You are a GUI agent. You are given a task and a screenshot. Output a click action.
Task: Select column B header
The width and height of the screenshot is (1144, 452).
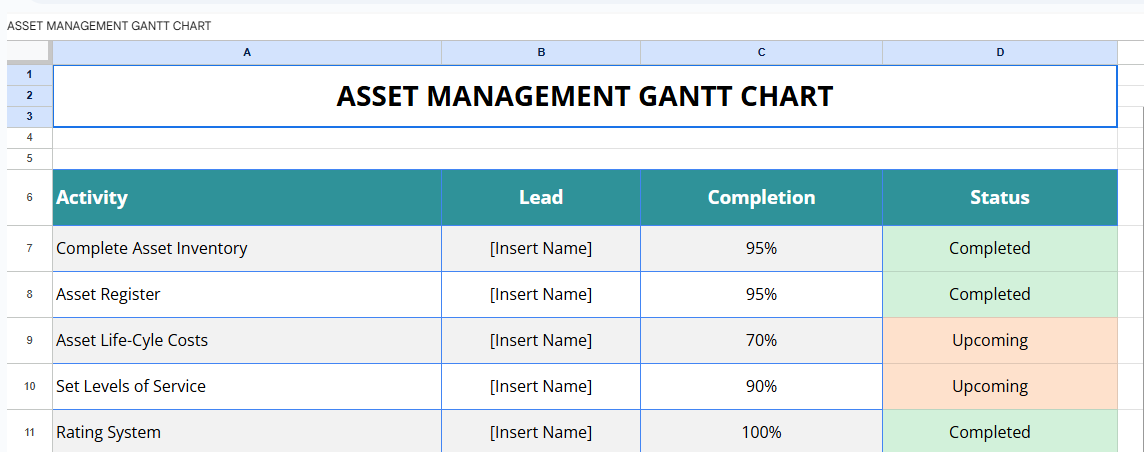coord(541,52)
